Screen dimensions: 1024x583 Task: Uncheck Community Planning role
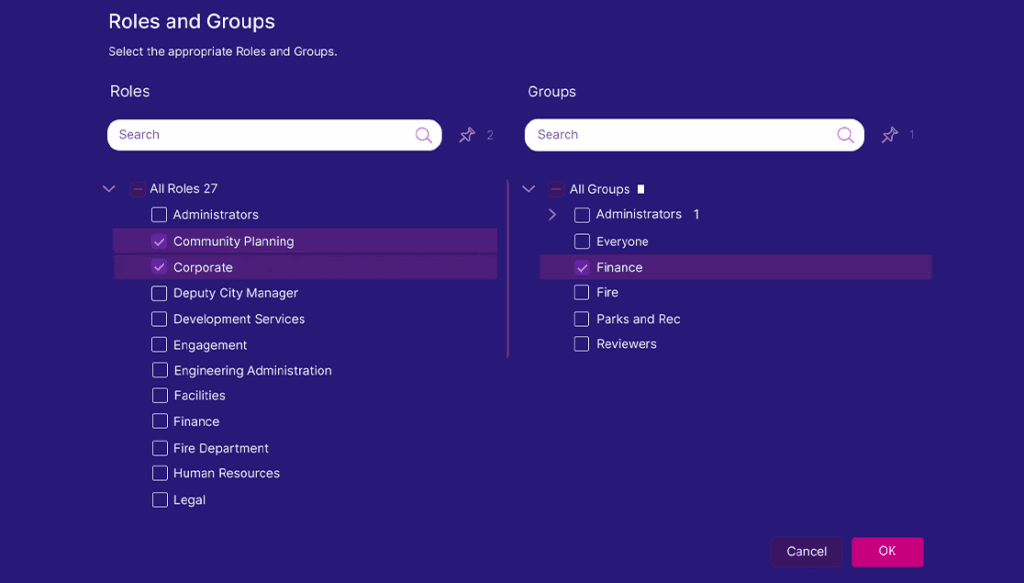pyautogui.click(x=158, y=241)
